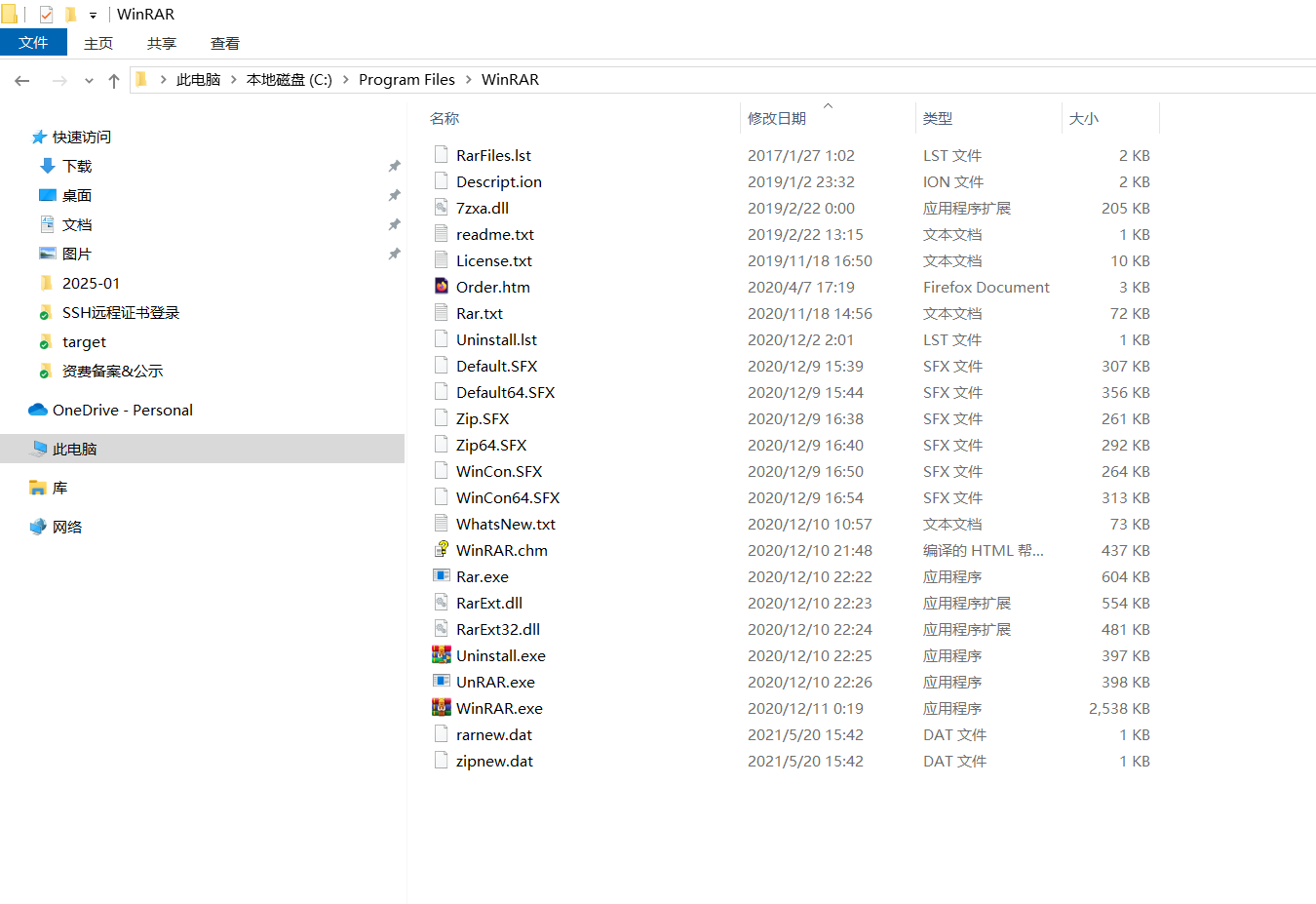
Task: Click the 7zxa.dll file icon
Action: pyautogui.click(x=442, y=208)
